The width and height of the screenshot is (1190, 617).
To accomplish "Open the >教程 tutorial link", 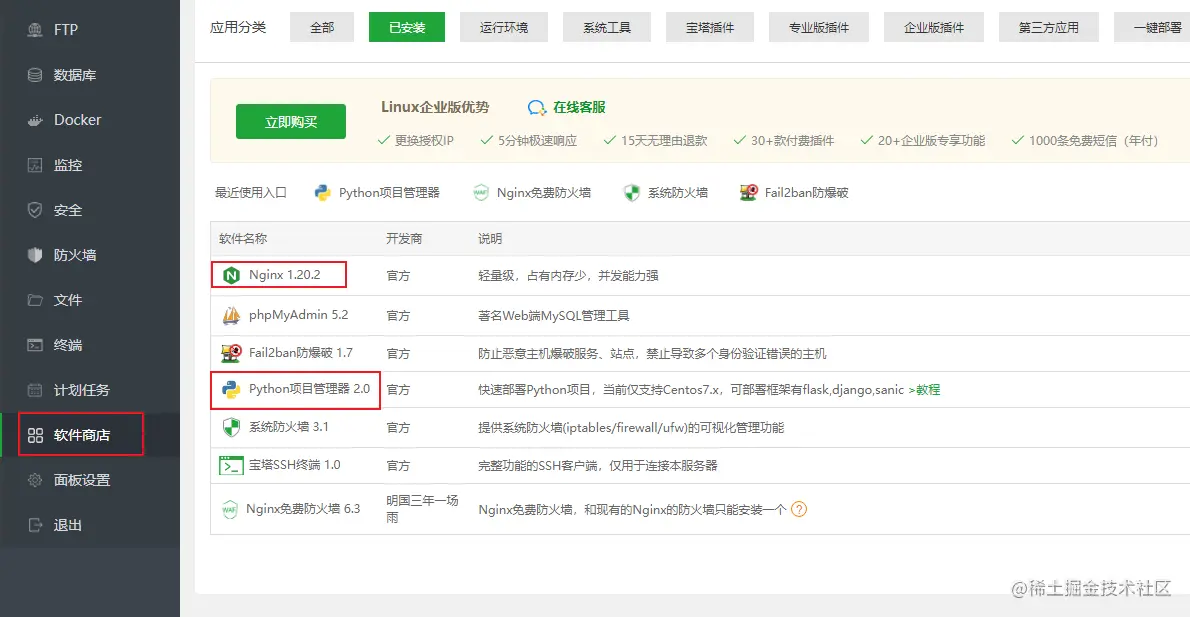I will pyautogui.click(x=924, y=389).
